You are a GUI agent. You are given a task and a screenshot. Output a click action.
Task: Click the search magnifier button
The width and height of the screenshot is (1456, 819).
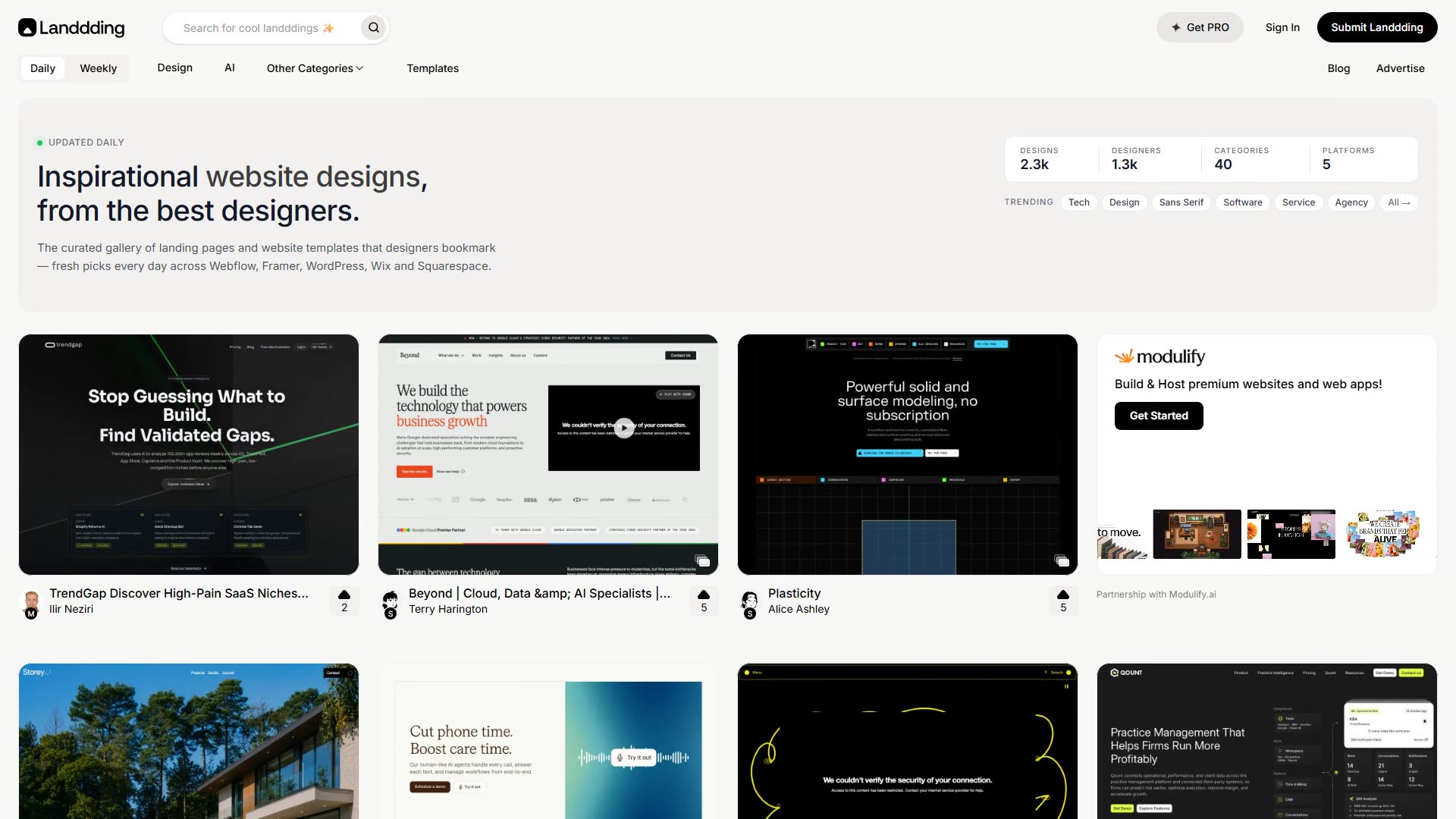point(374,28)
